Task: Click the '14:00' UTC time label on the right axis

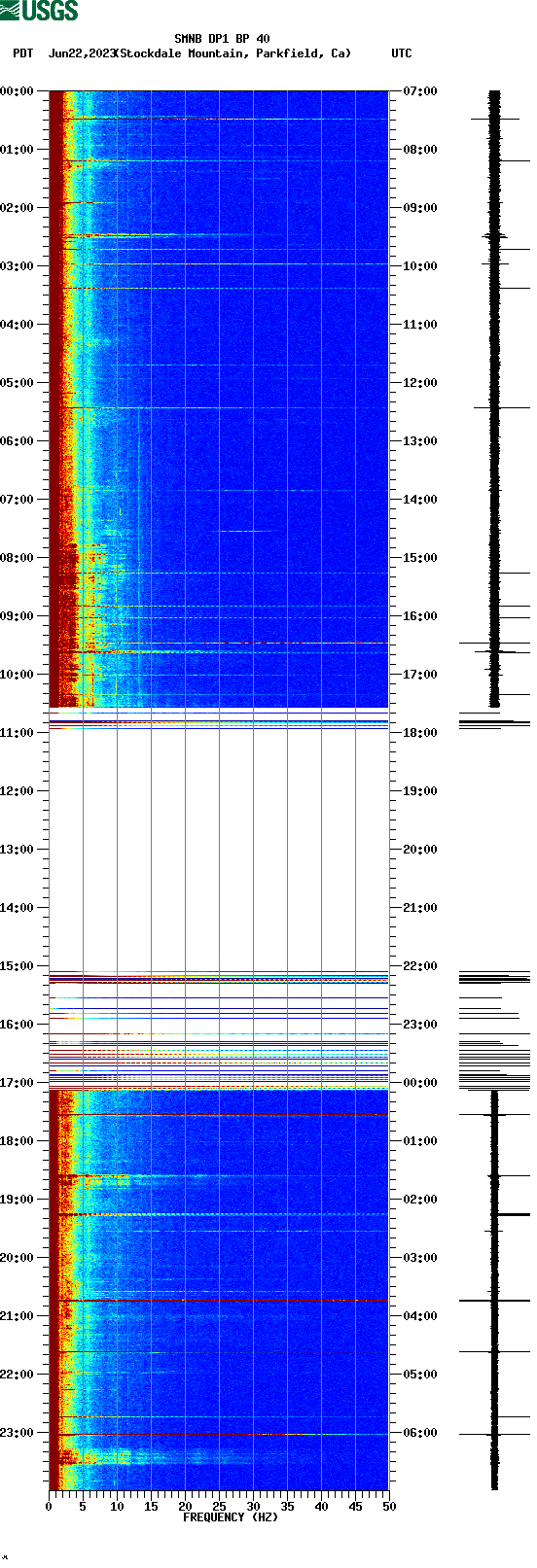Action: click(420, 500)
